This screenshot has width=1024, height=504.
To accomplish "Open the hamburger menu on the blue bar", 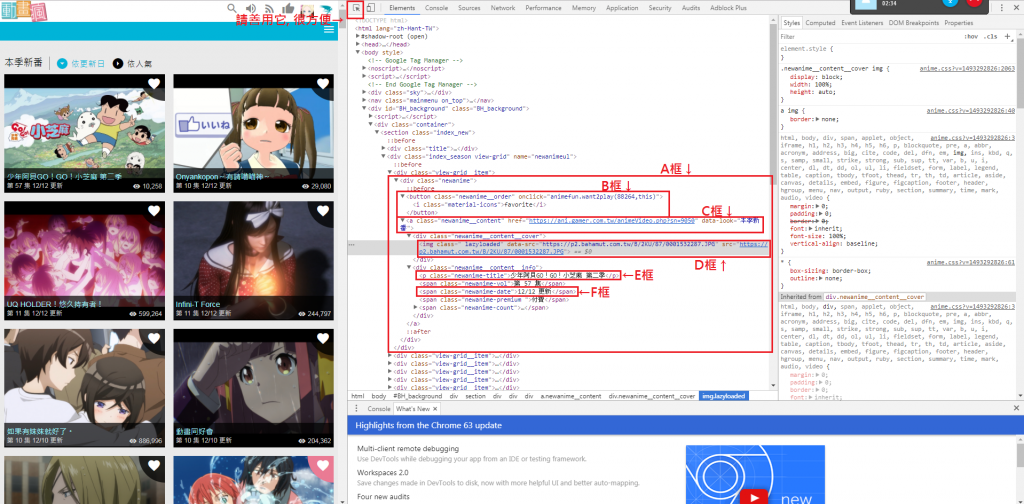I will 329,31.
